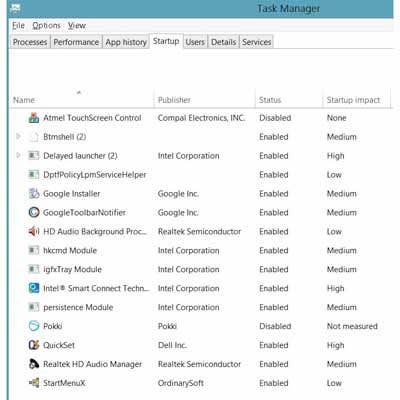400x400 pixels.
Task: Open the App history tab
Action: (126, 42)
